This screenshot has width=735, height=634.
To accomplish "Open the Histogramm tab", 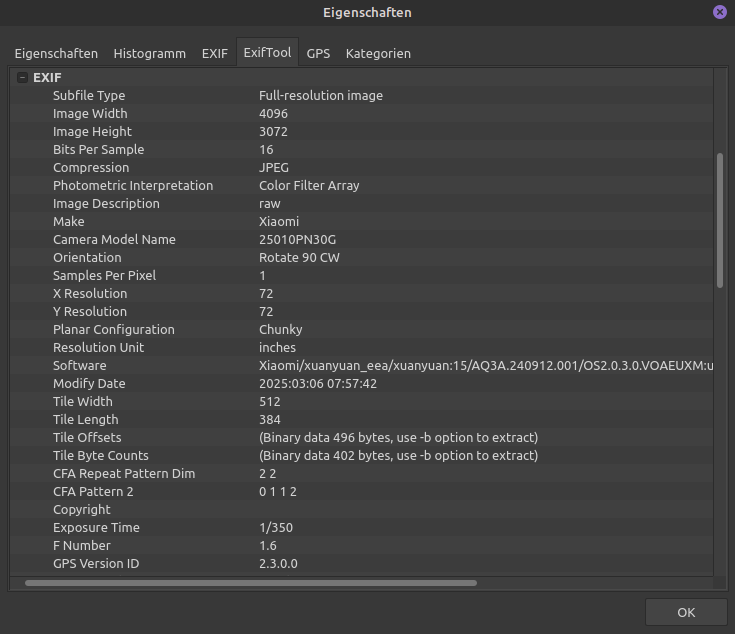I will (149, 54).
